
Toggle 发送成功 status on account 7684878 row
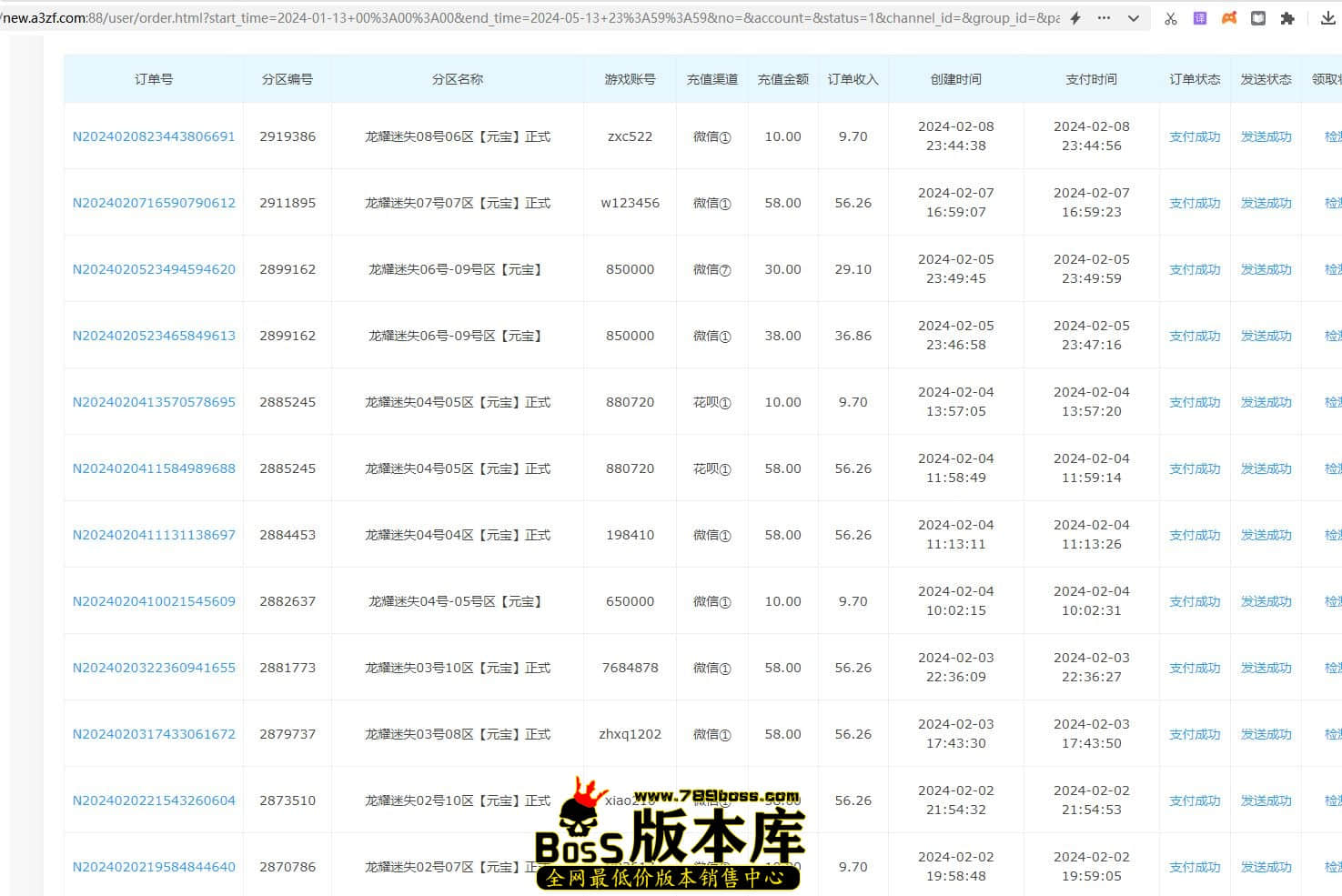point(1266,667)
